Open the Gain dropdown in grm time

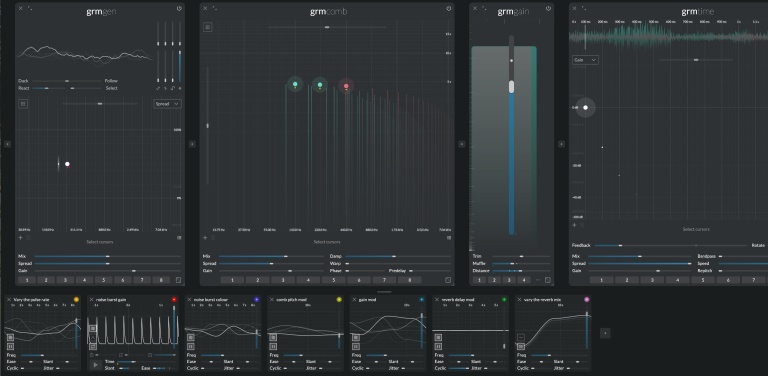tap(585, 60)
